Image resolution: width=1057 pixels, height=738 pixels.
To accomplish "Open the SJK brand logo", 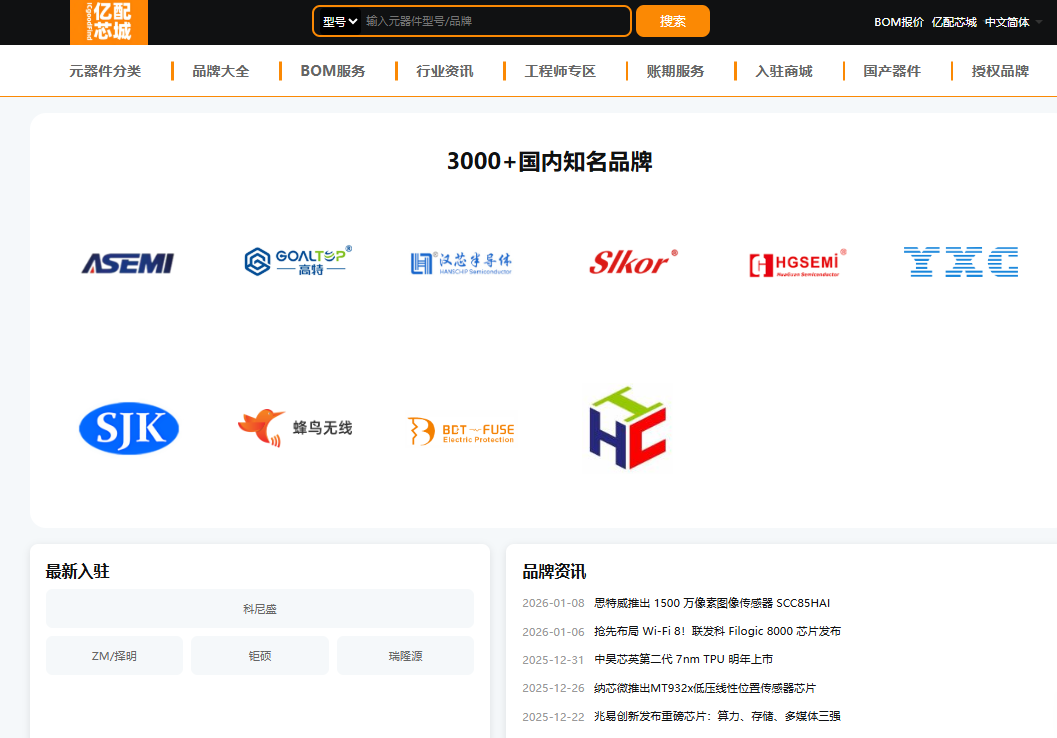I will 129,428.
